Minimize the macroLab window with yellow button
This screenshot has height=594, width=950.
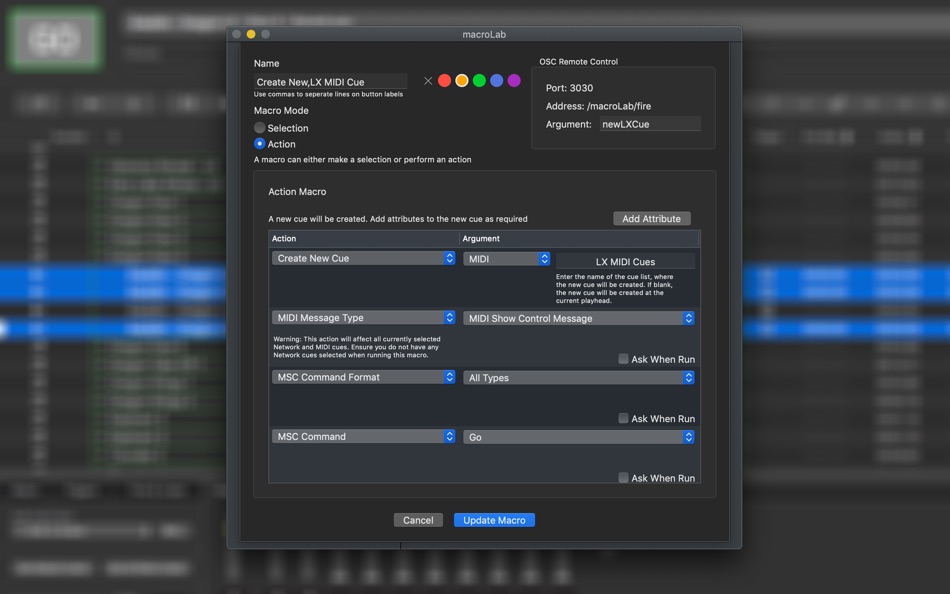click(251, 34)
